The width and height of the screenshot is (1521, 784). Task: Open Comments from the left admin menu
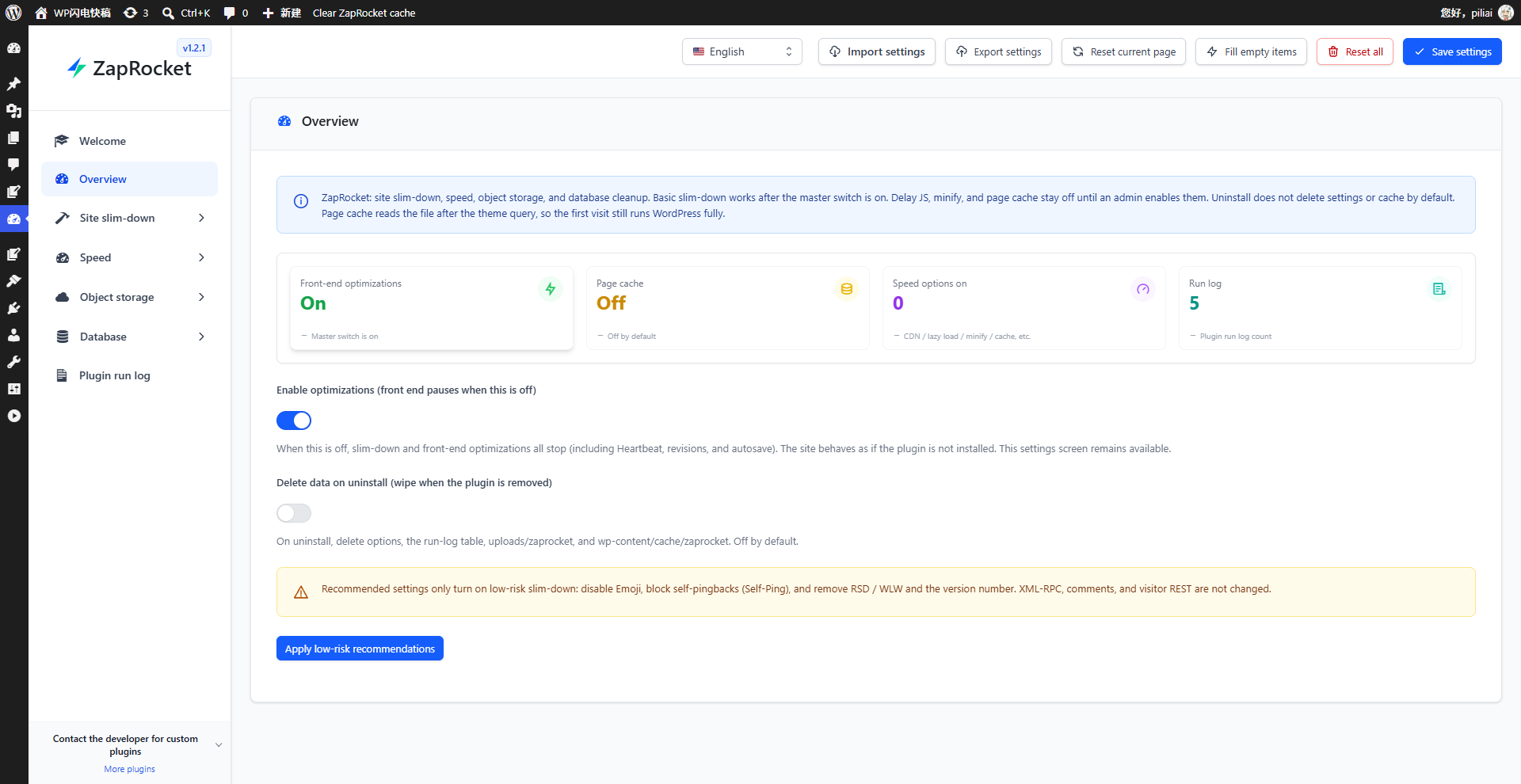pyautogui.click(x=13, y=165)
